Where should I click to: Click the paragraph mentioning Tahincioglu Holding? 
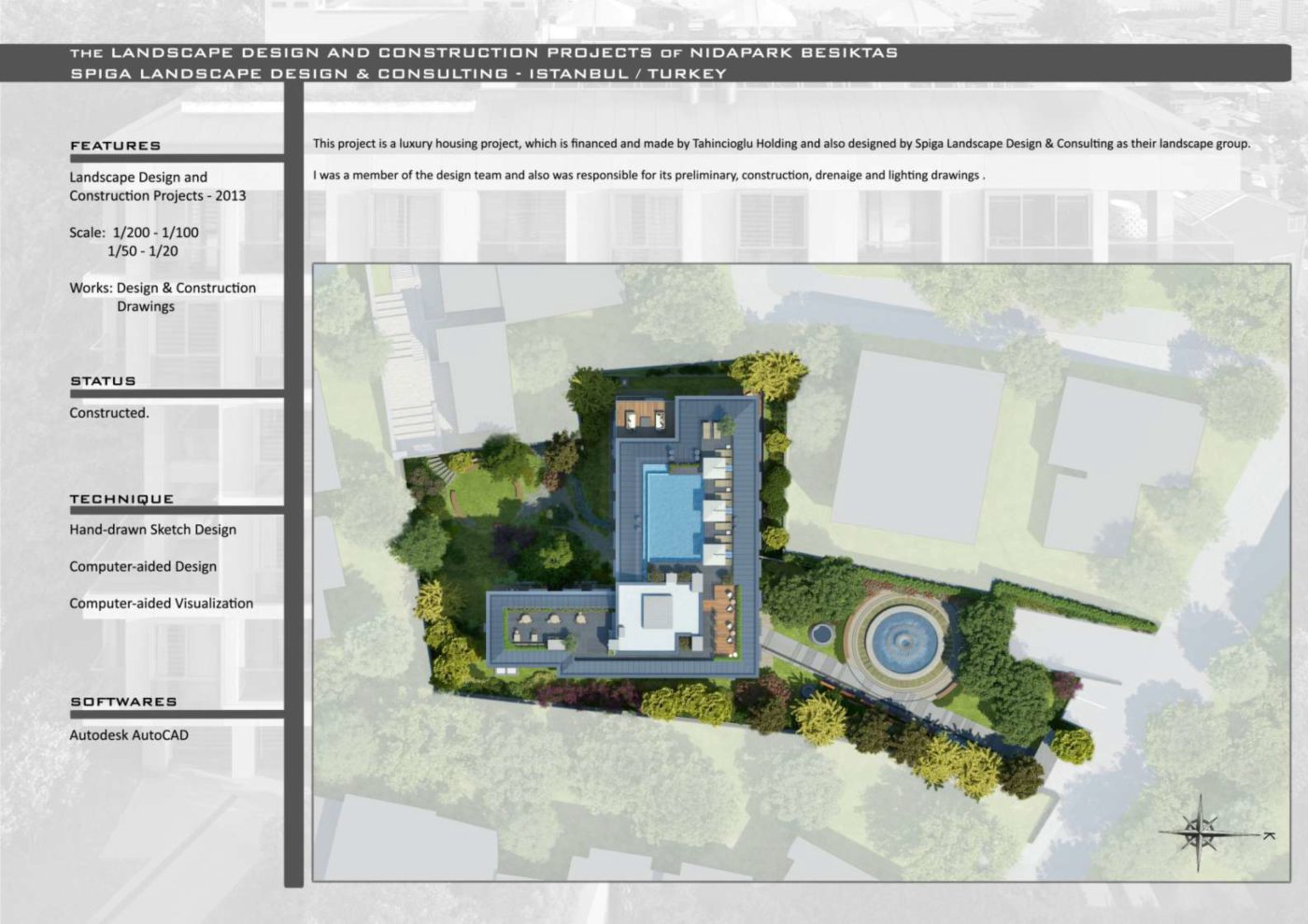click(x=780, y=144)
